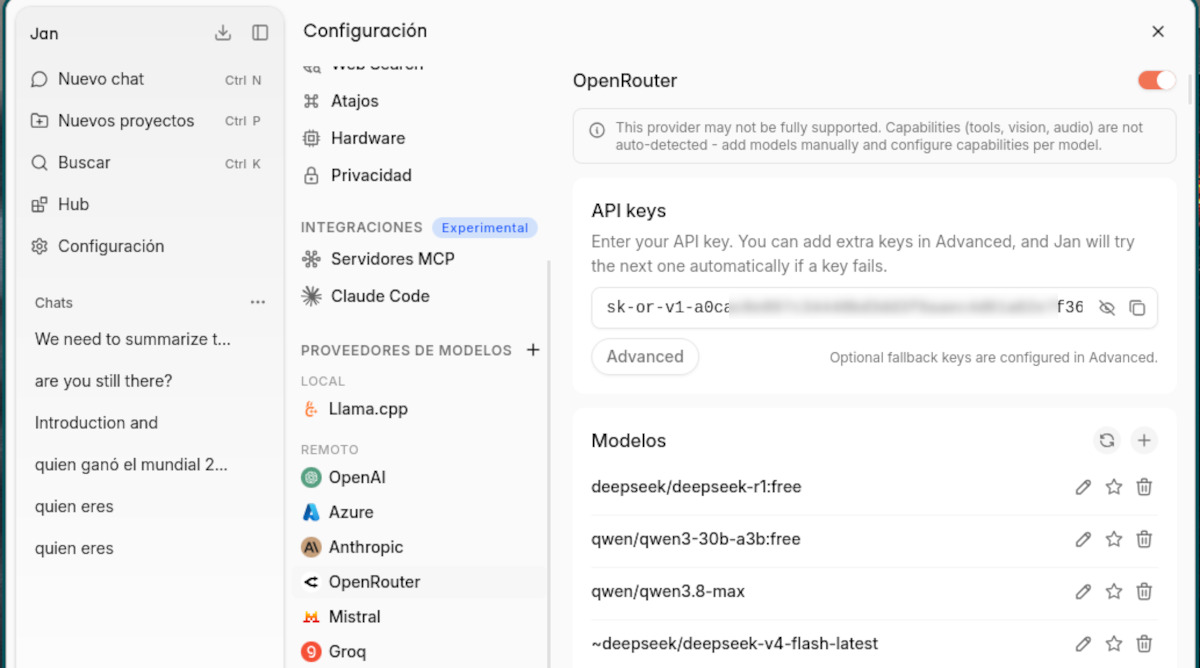This screenshot has height=668, width=1200.
Task: Refresh the Modelos list
Action: pos(1107,440)
